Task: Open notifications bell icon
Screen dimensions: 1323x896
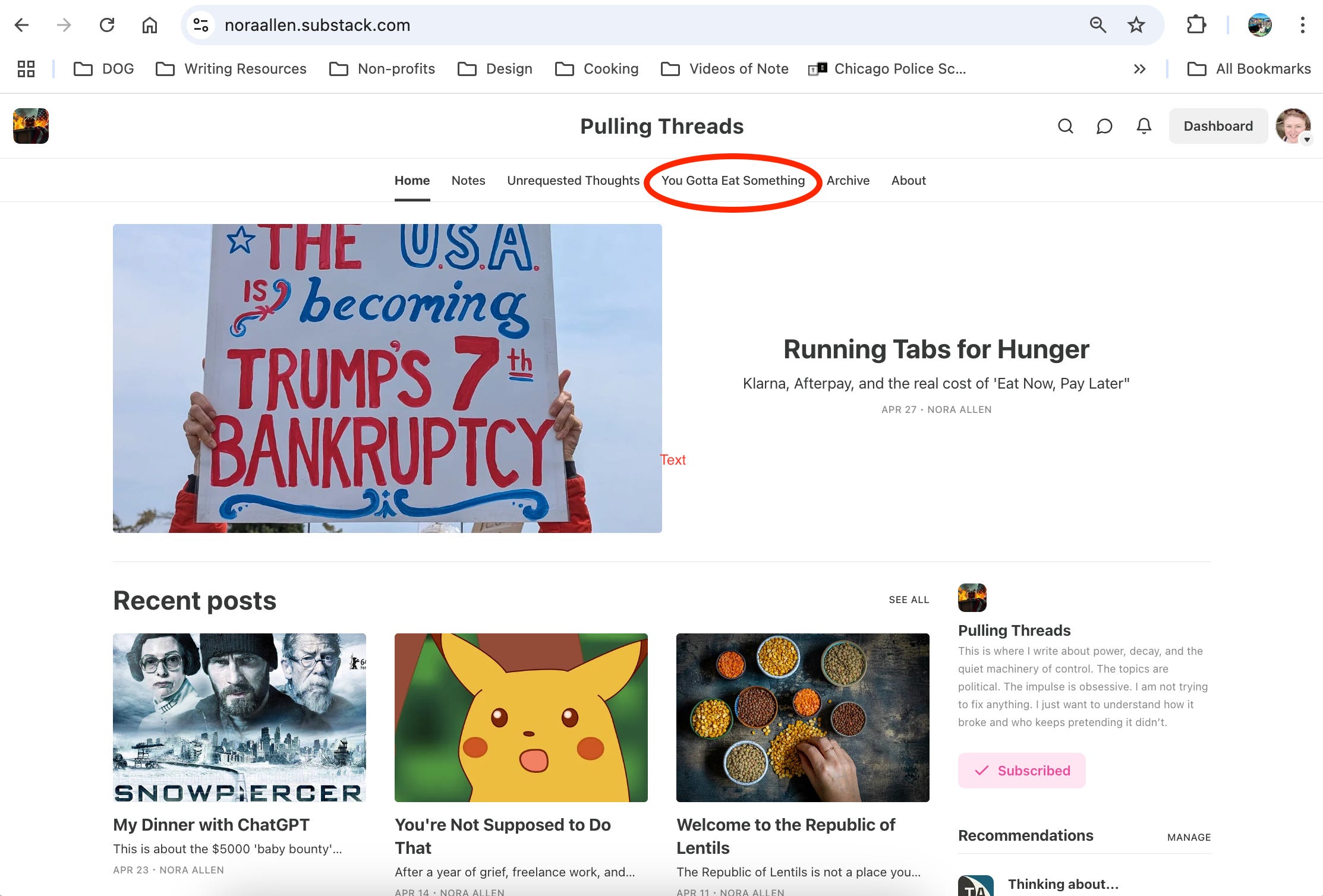Action: pyautogui.click(x=1144, y=126)
